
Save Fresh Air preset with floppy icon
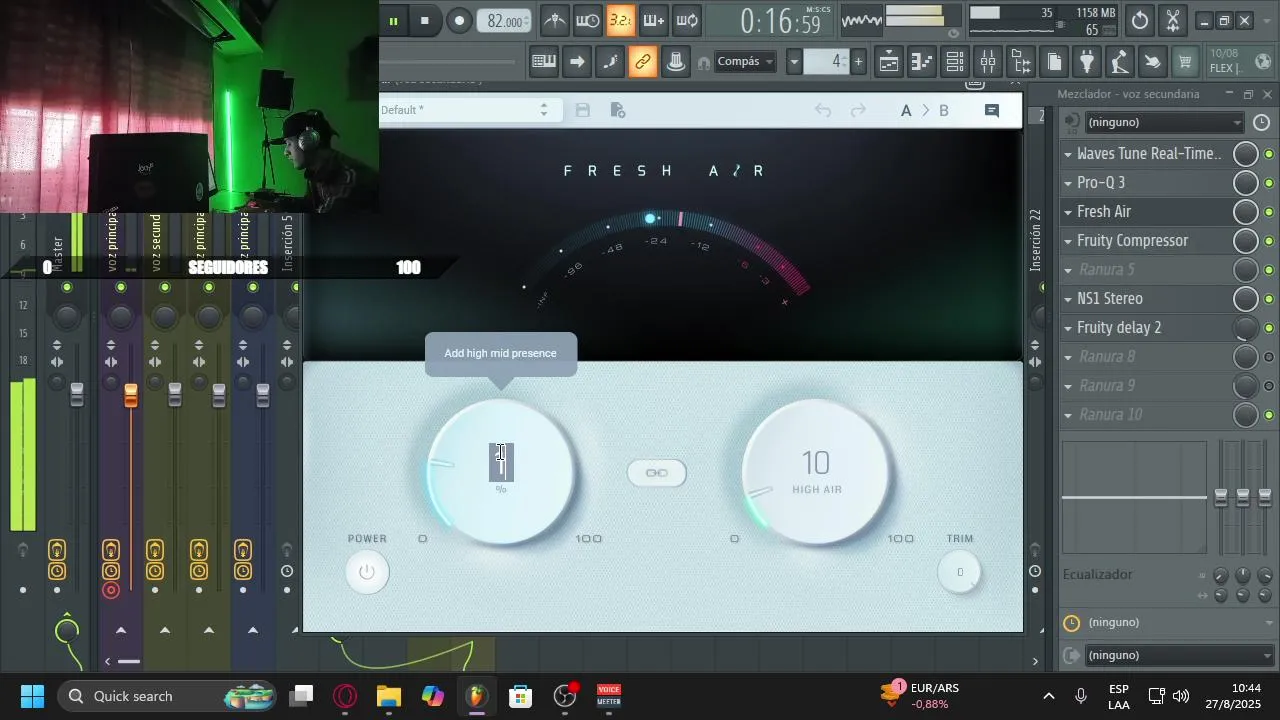tap(583, 110)
